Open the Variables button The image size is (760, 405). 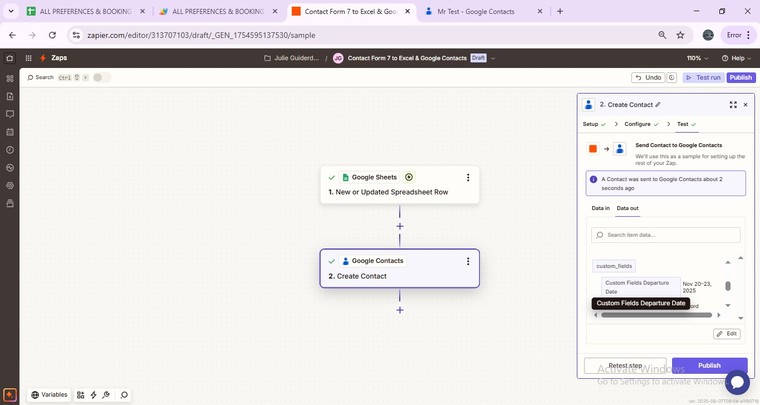coord(49,395)
